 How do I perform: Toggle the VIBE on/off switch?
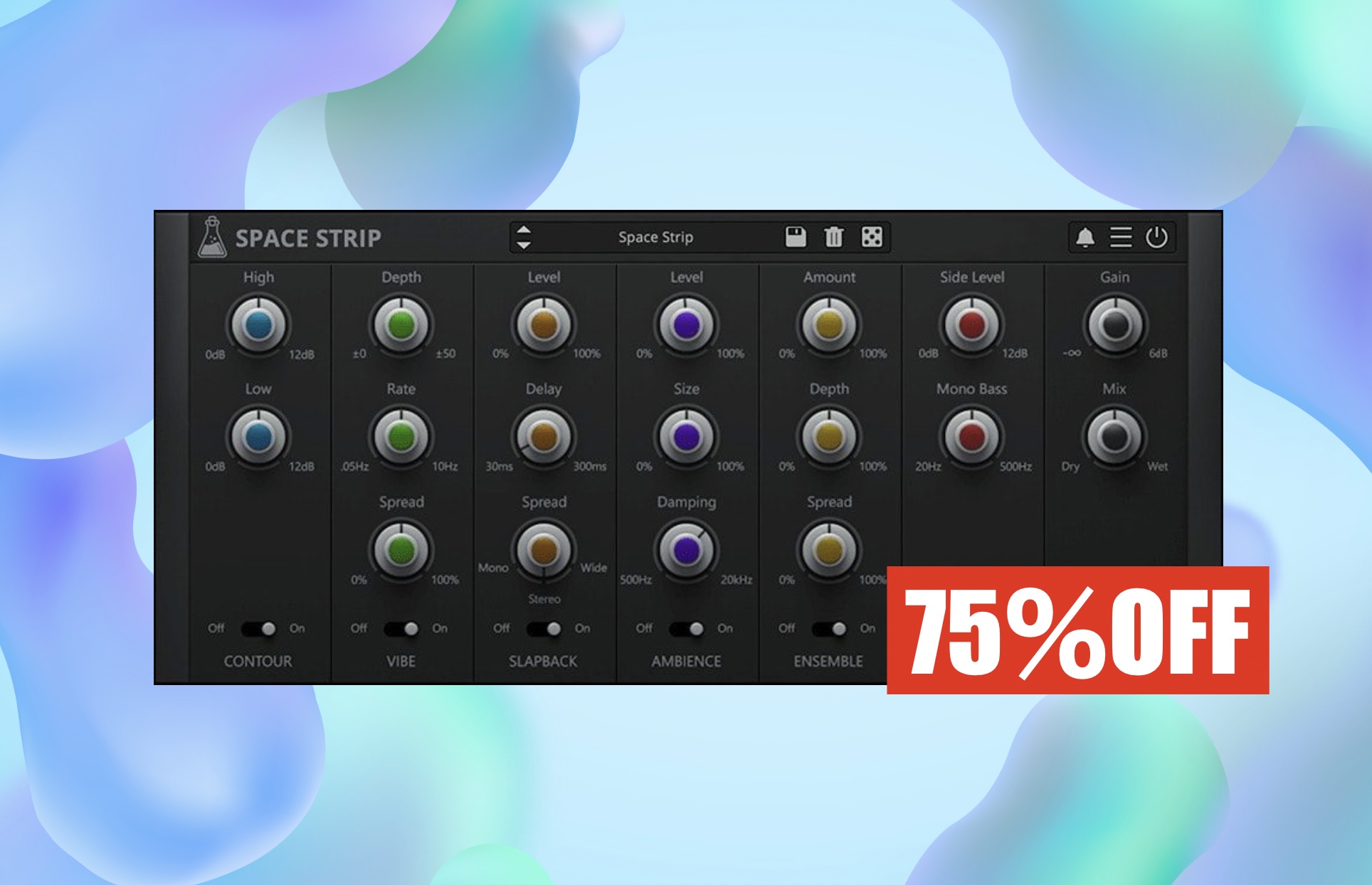coord(401,629)
